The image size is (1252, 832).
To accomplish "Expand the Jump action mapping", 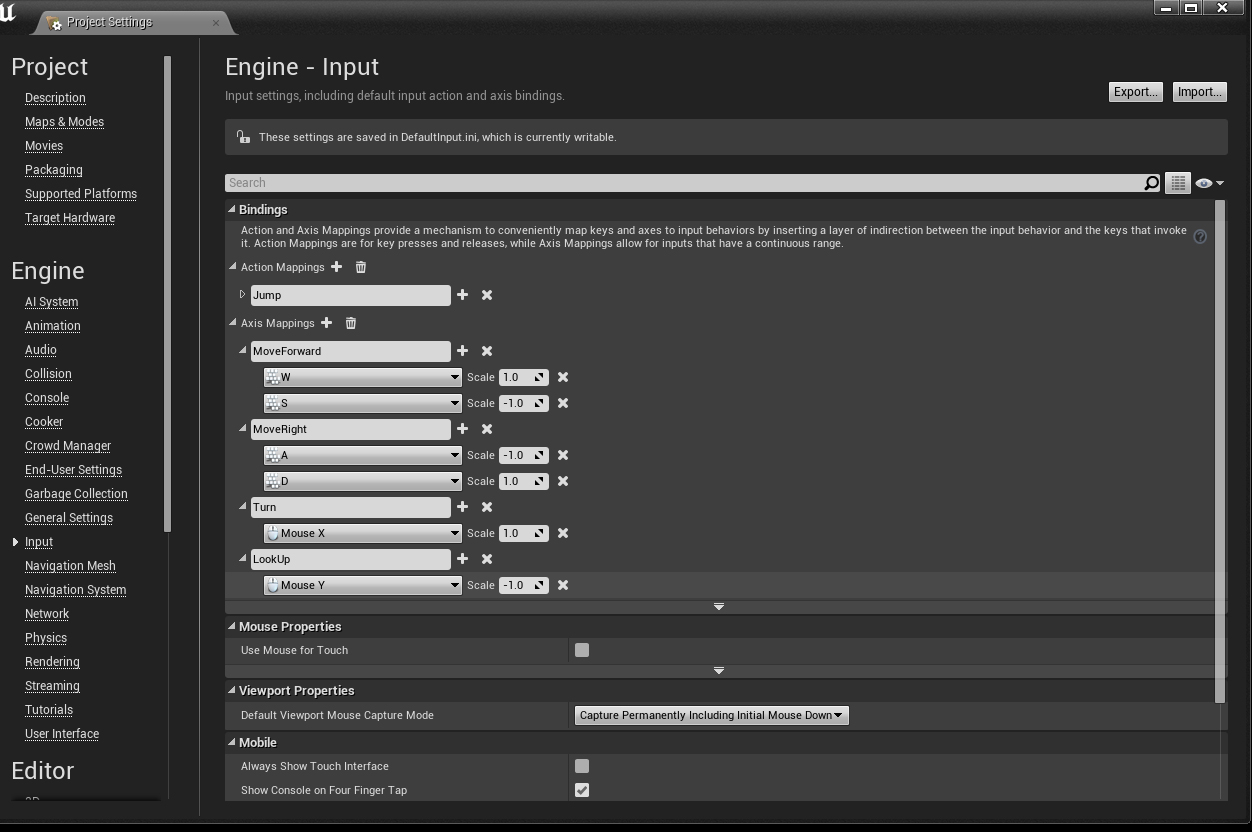I will (243, 295).
